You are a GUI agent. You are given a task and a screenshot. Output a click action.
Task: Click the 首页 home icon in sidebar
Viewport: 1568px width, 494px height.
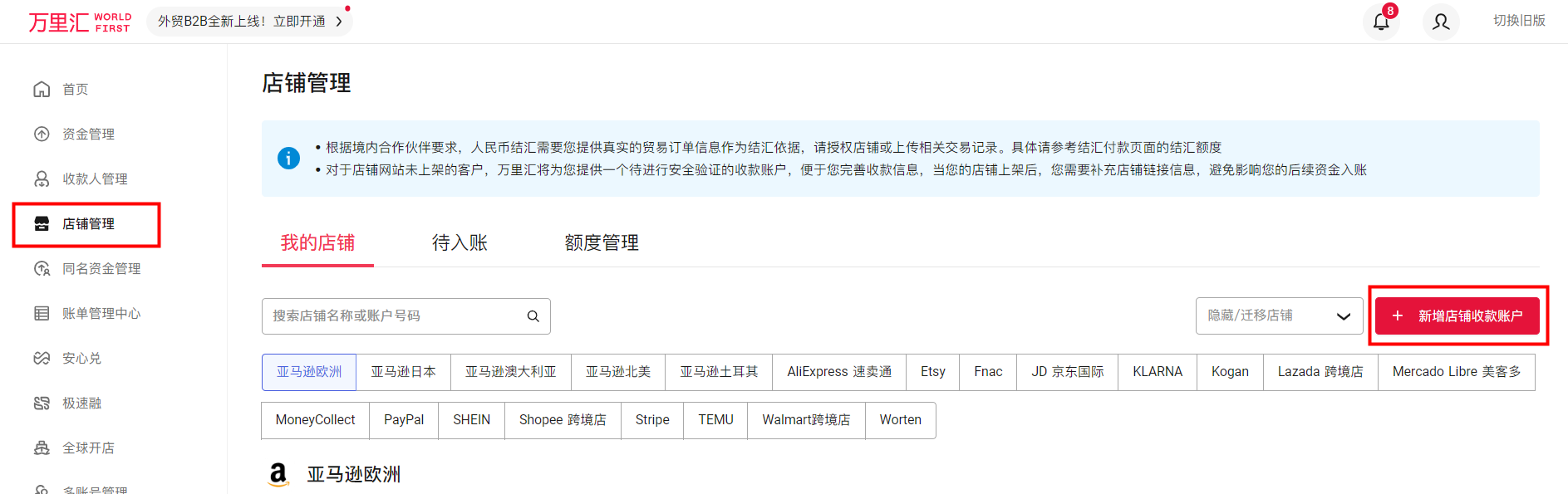pos(42,89)
